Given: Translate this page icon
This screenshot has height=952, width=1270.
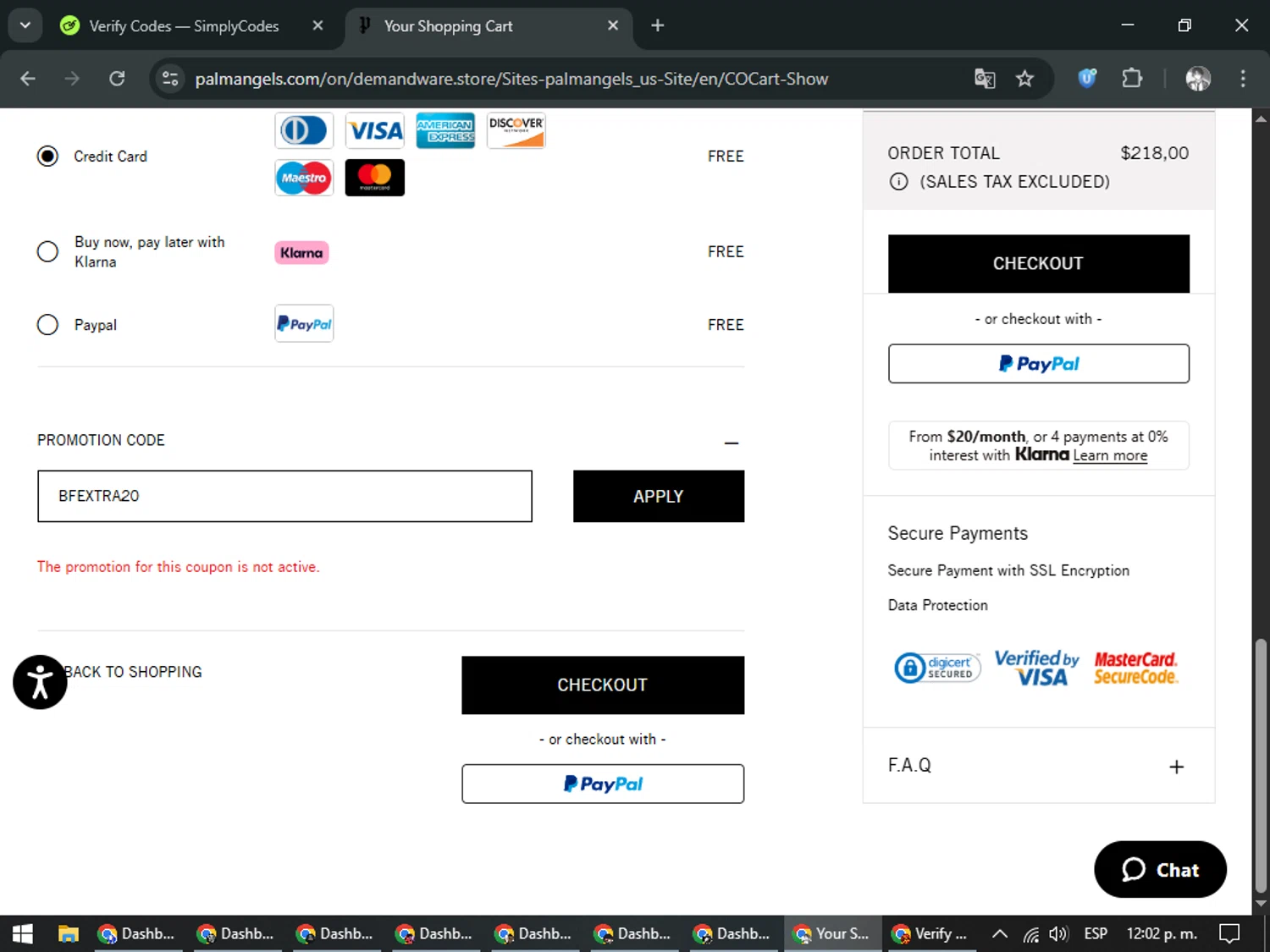Looking at the screenshot, I should tap(985, 79).
